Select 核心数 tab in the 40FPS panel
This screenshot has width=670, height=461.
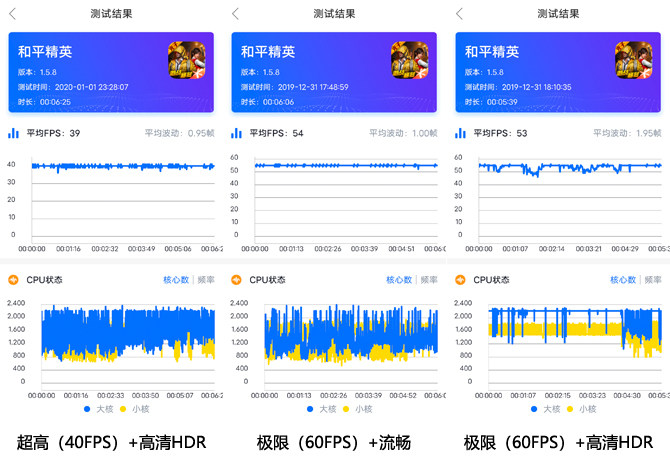coord(176,280)
